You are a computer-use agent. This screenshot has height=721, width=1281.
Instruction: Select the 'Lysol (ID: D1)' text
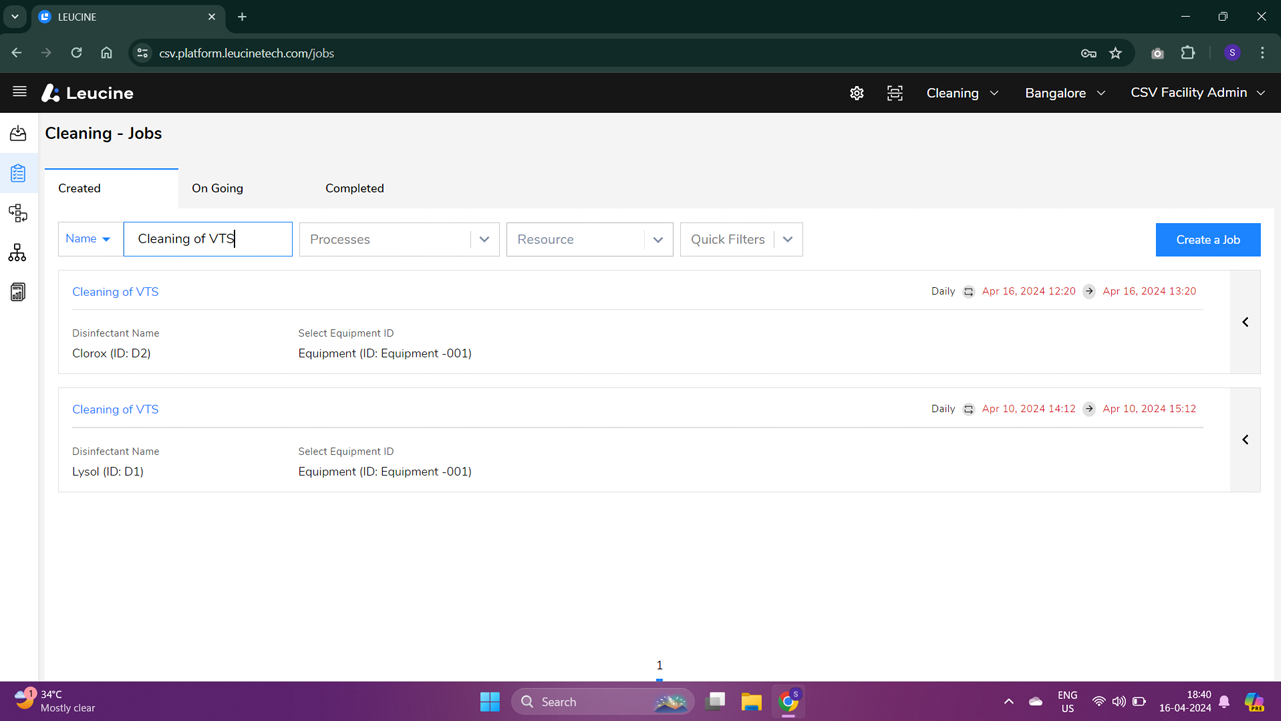108,471
